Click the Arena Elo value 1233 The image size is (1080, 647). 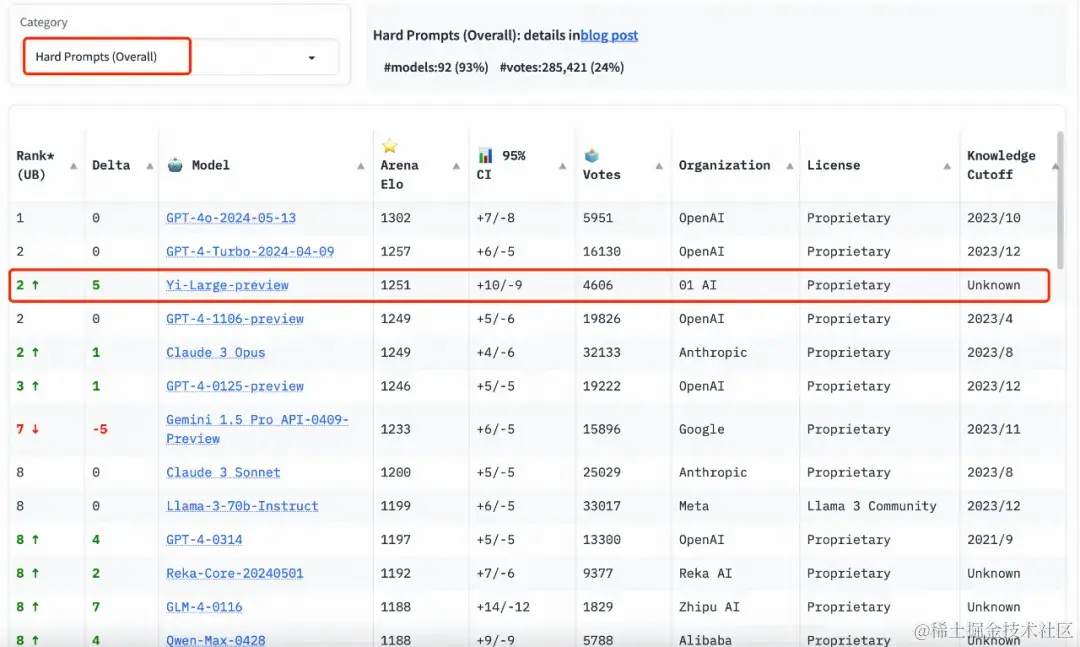[x=395, y=429]
